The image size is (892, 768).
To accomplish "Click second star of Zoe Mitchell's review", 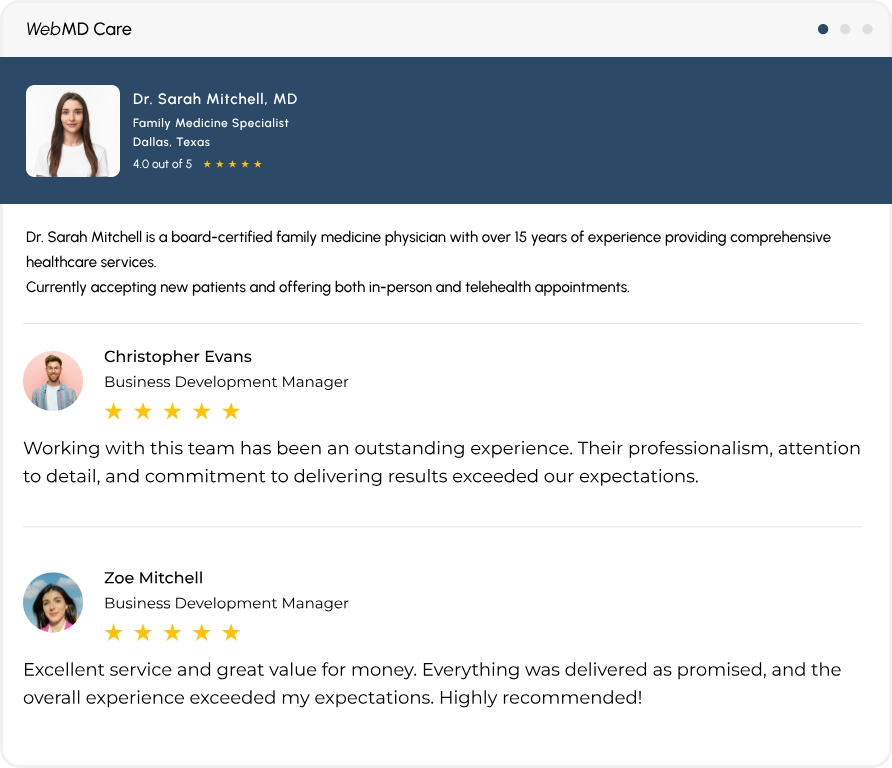I will click(143, 632).
